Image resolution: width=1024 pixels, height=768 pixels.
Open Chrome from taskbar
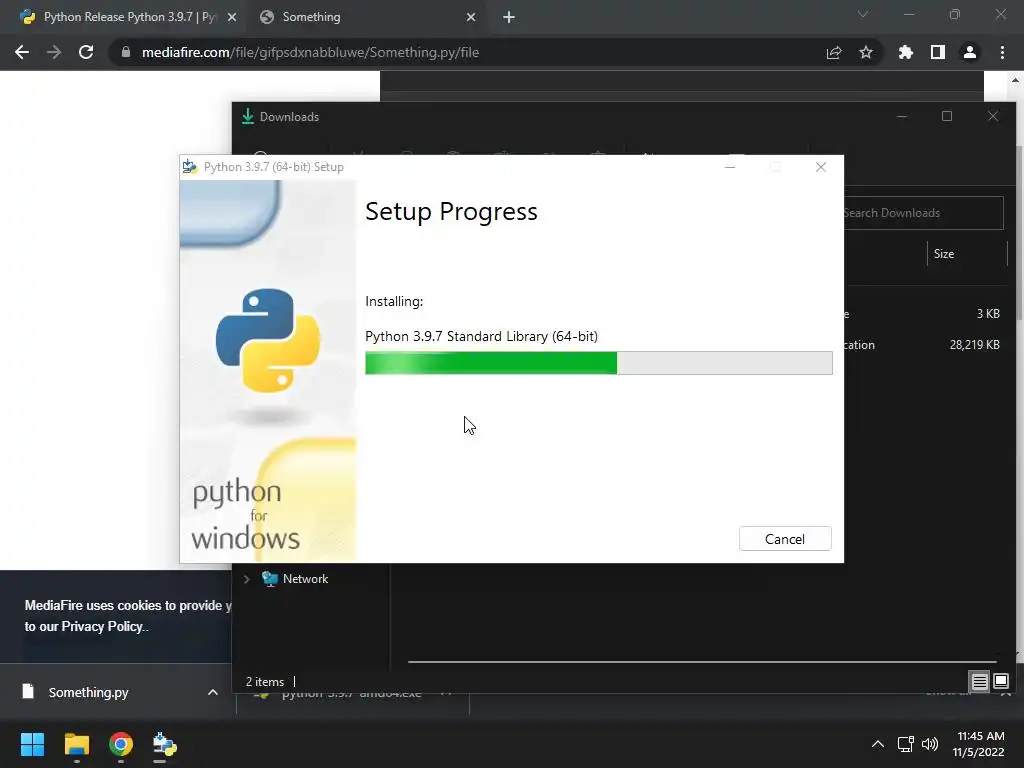(121, 744)
